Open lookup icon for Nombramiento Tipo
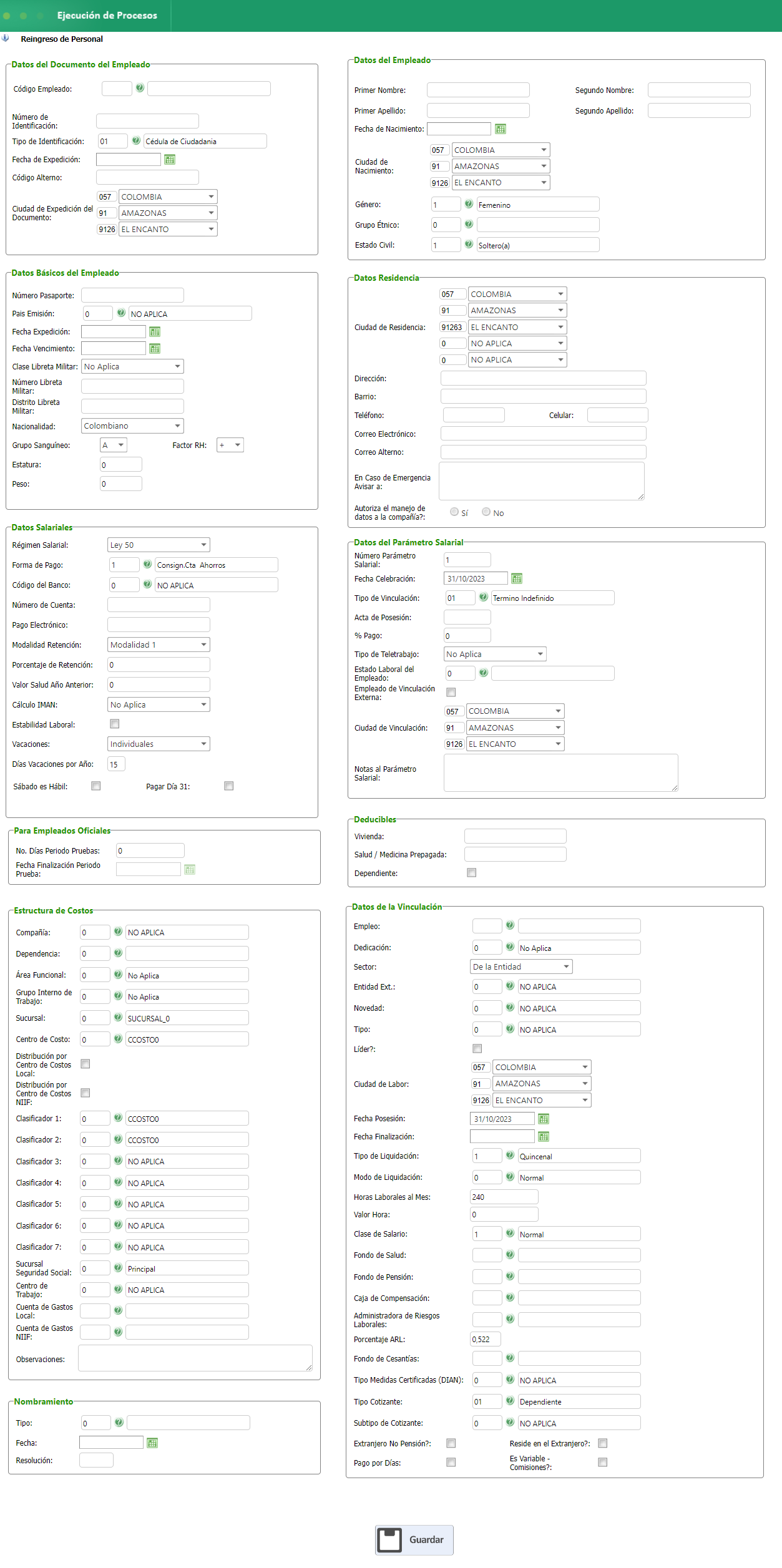The image size is (782, 1568). [x=119, y=1423]
